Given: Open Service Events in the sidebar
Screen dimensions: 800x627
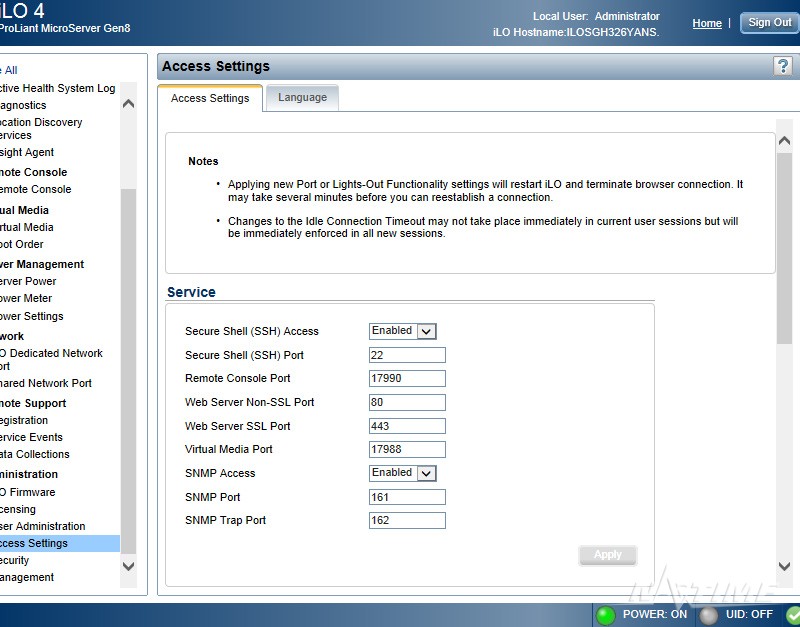Looking at the screenshot, I should (x=31, y=437).
